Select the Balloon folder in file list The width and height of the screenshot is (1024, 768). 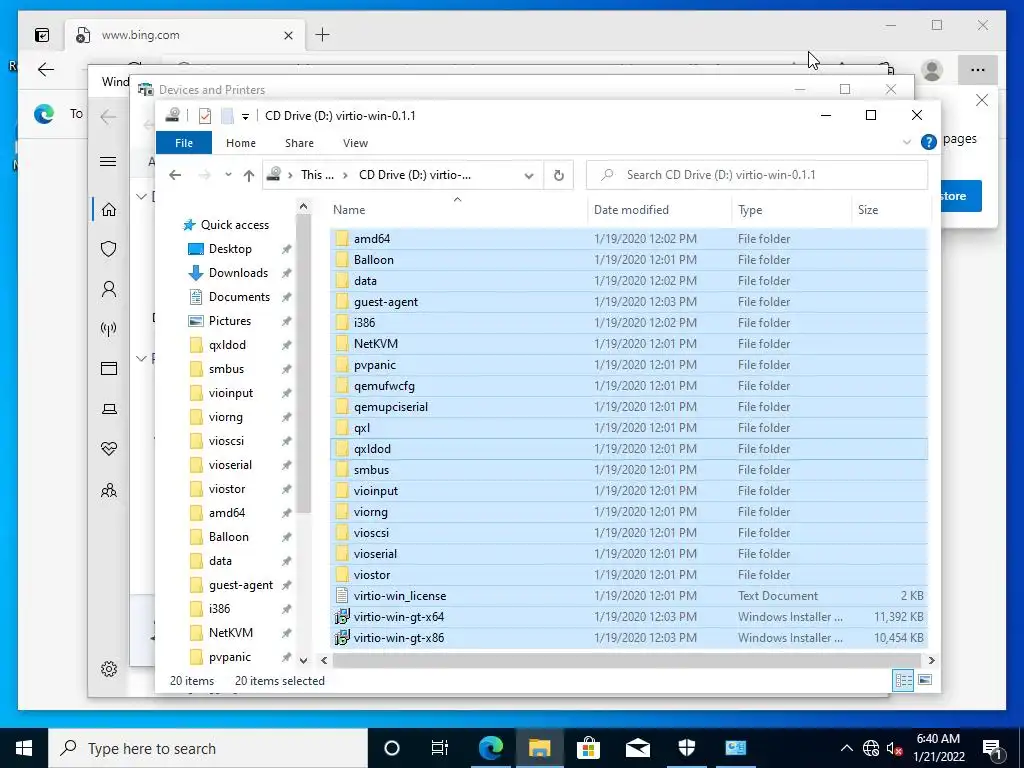(x=628, y=260)
